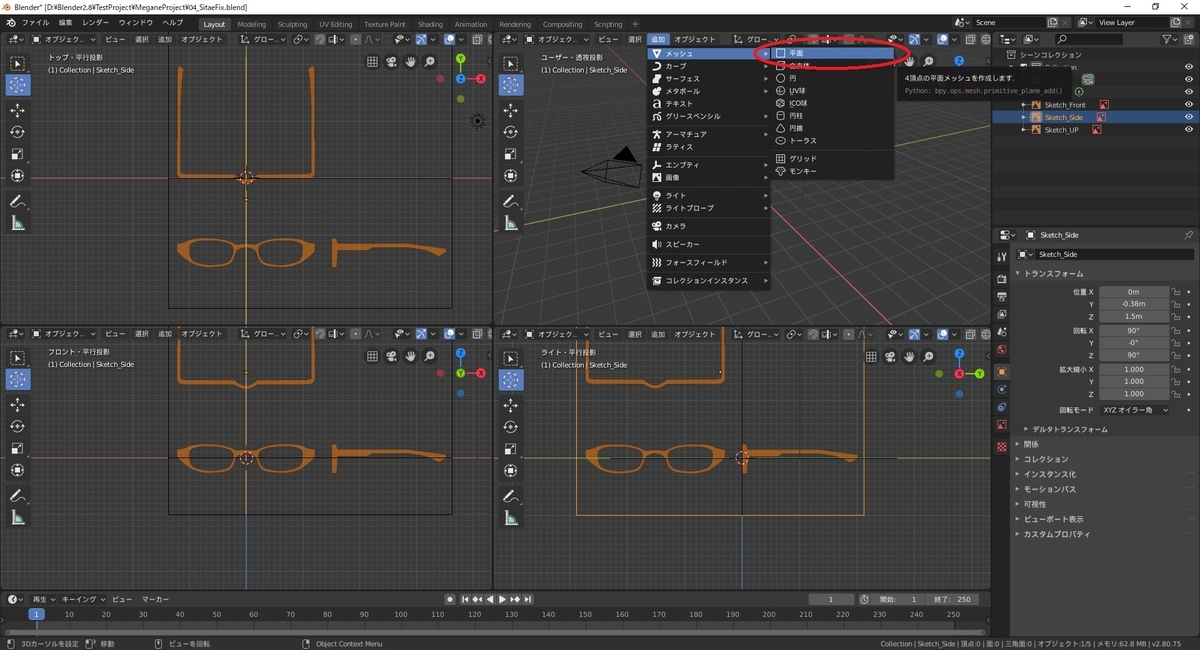Open the Tool properties tab
Image resolution: width=1200 pixels, height=650 pixels.
coord(1002,257)
